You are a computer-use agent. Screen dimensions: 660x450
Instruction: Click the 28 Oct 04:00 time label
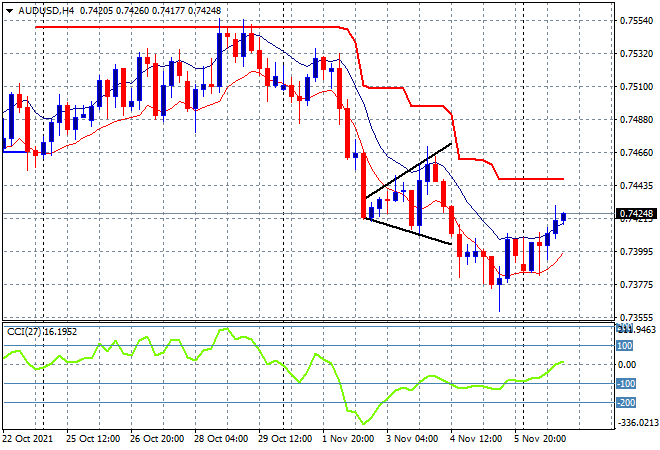pyautogui.click(x=221, y=439)
